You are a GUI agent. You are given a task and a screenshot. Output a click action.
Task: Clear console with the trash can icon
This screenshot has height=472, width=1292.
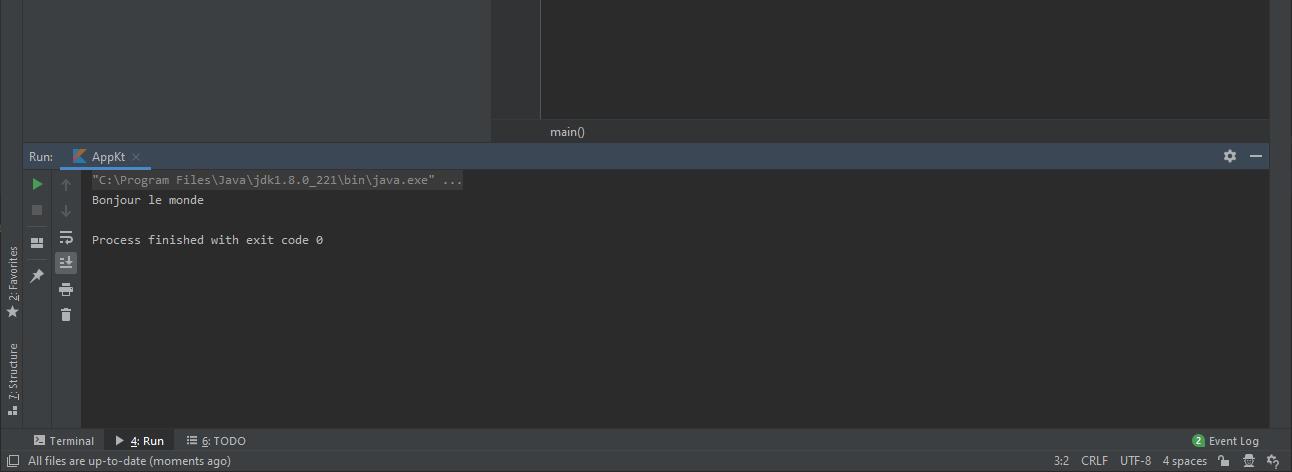66,315
